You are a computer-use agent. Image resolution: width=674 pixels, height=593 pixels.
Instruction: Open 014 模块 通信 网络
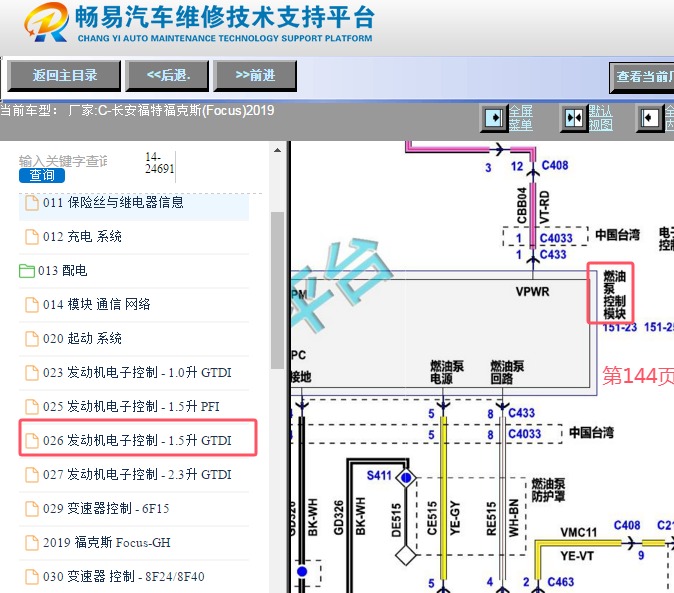[97, 305]
